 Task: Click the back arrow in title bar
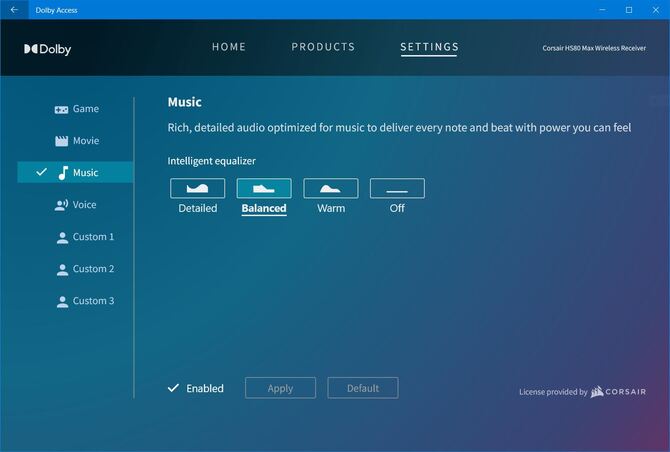point(14,9)
